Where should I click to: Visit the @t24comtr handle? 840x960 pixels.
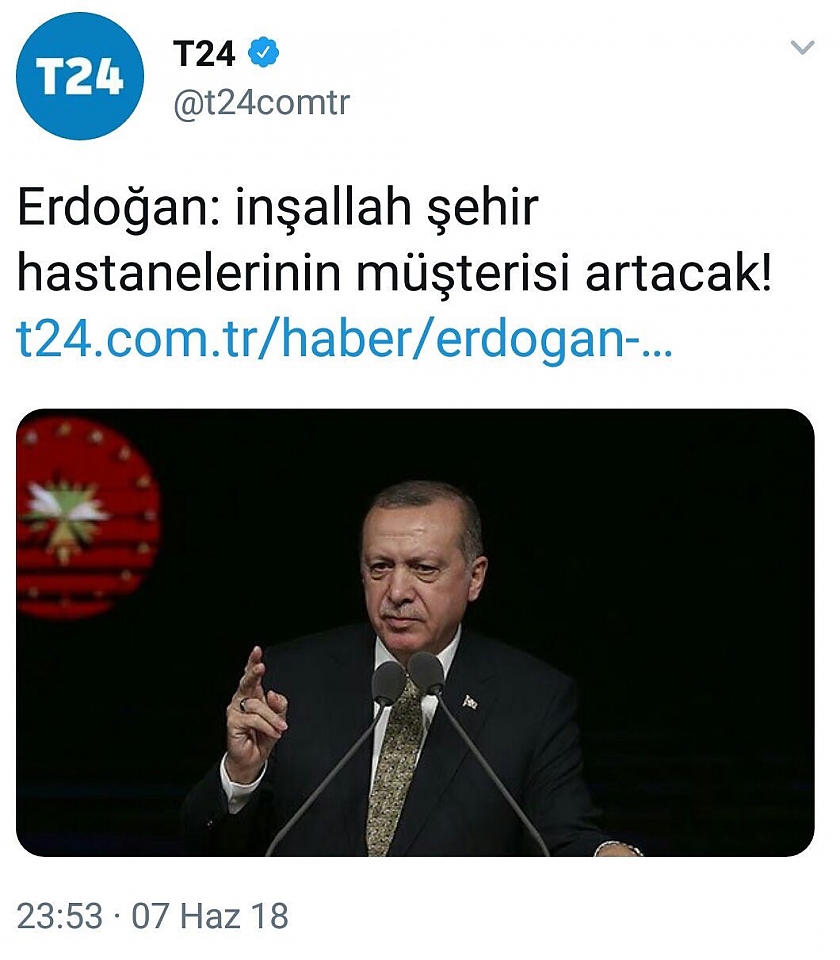[x=261, y=102]
